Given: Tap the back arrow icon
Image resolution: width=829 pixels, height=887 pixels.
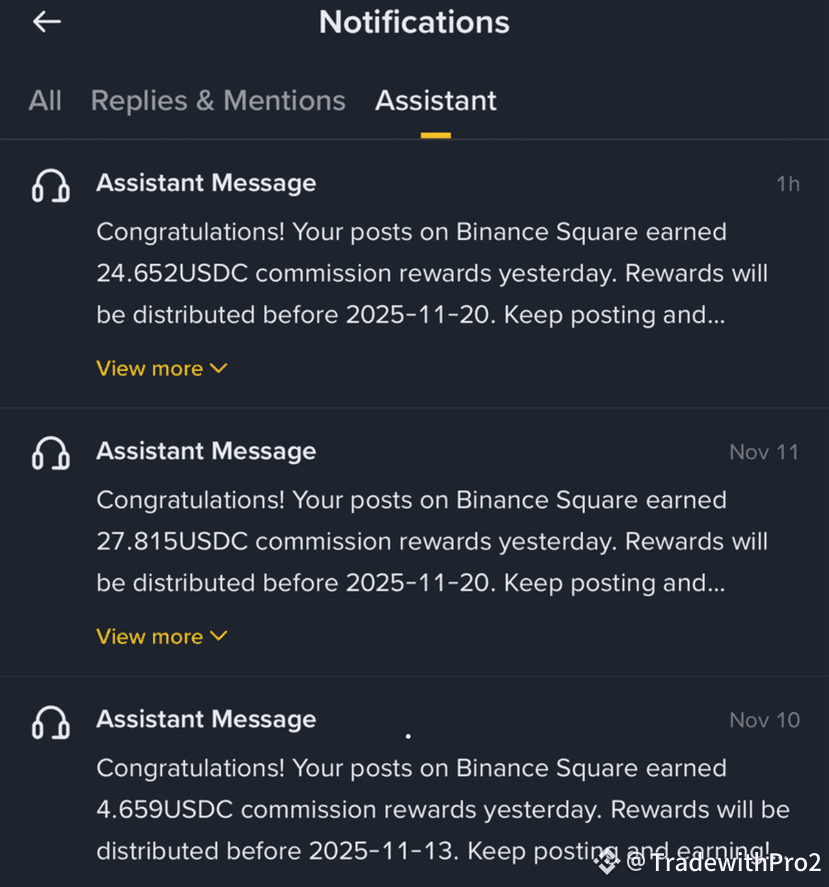Looking at the screenshot, I should [47, 22].
